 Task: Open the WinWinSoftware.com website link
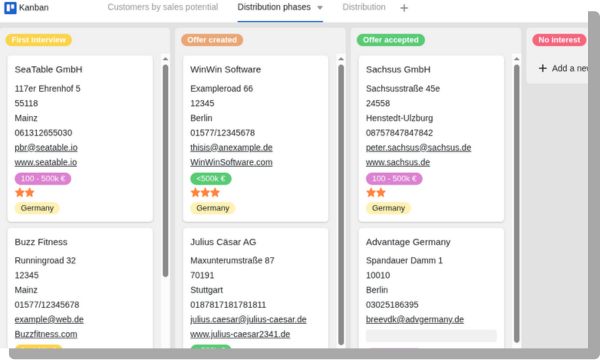point(231,162)
